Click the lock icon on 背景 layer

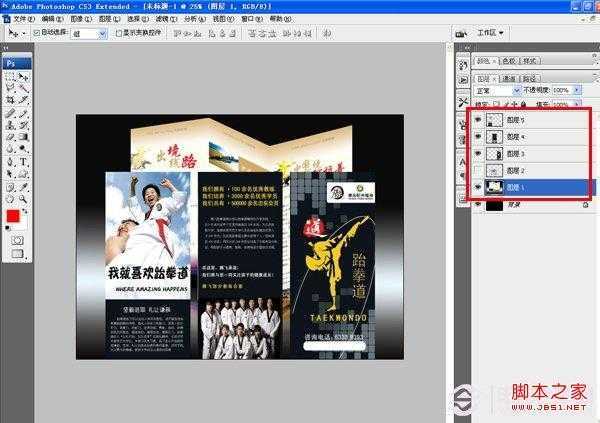click(x=585, y=205)
